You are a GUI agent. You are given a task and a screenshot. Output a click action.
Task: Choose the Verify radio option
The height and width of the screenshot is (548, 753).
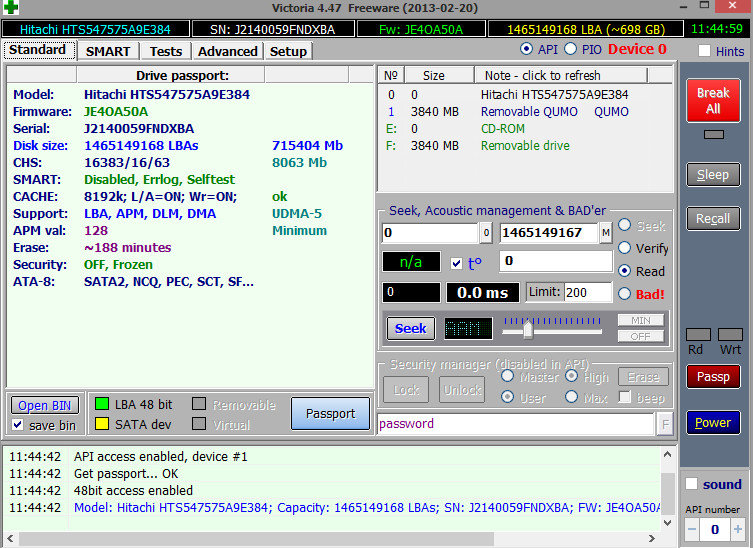(x=626, y=248)
